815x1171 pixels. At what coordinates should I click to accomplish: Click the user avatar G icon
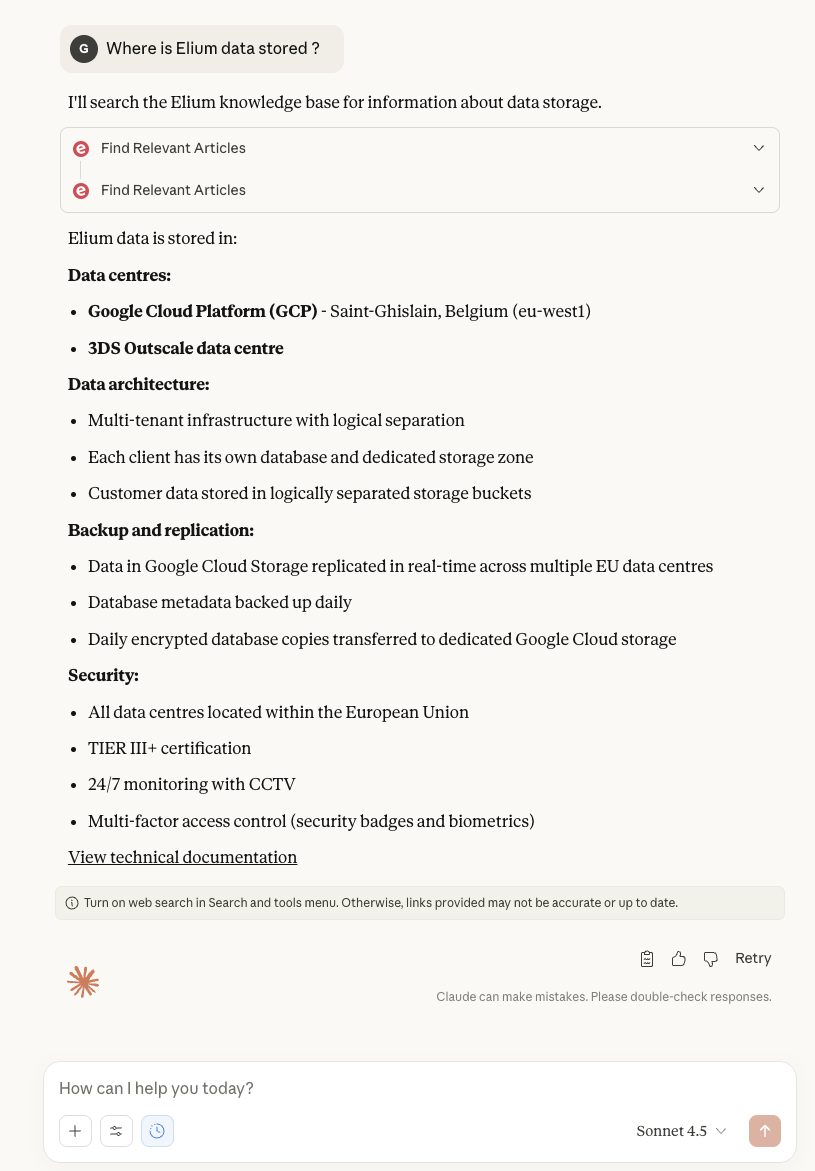pyautogui.click(x=84, y=49)
